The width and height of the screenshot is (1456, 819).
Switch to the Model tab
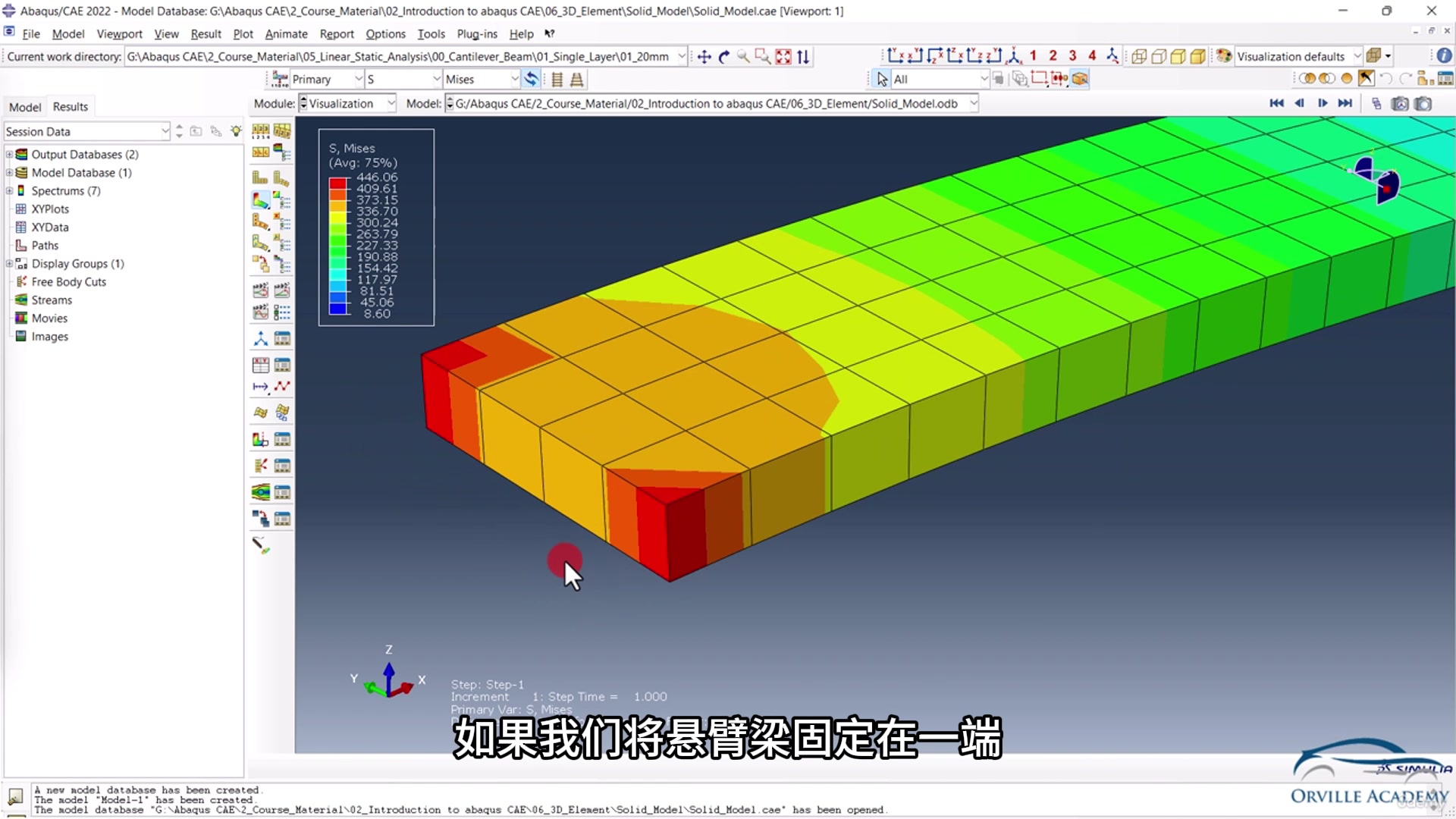pos(24,106)
